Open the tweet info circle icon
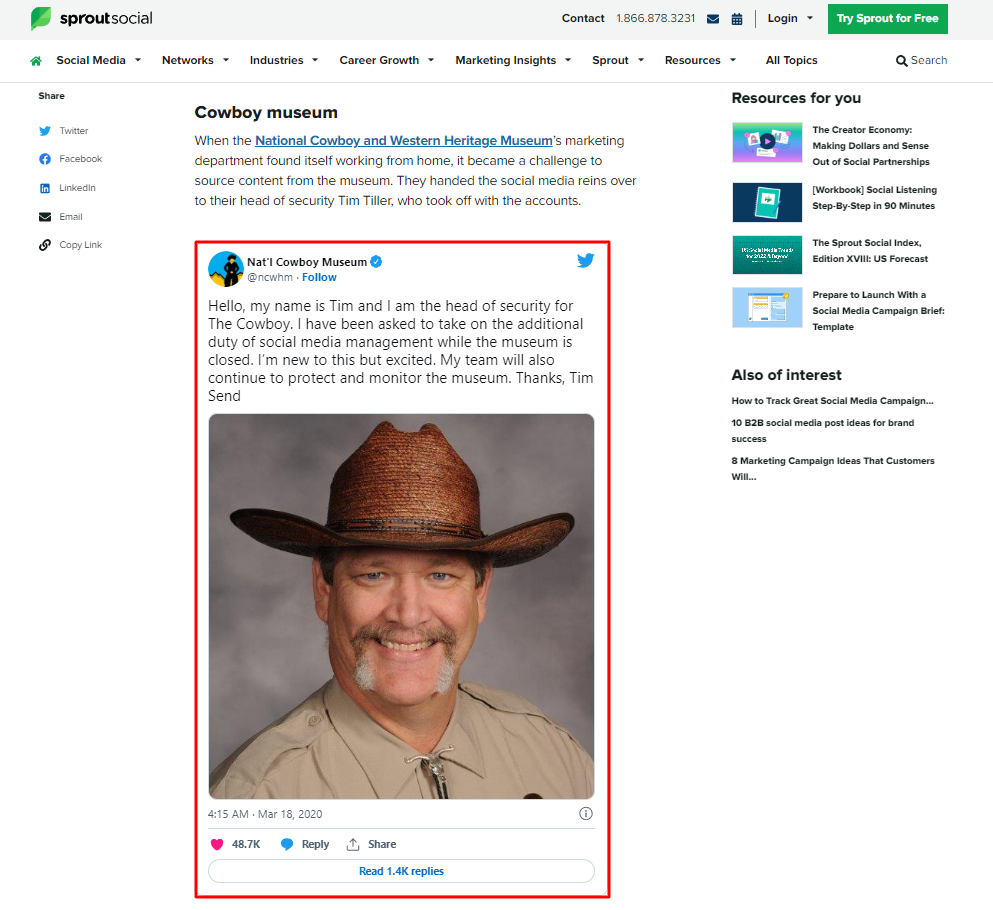 586,814
